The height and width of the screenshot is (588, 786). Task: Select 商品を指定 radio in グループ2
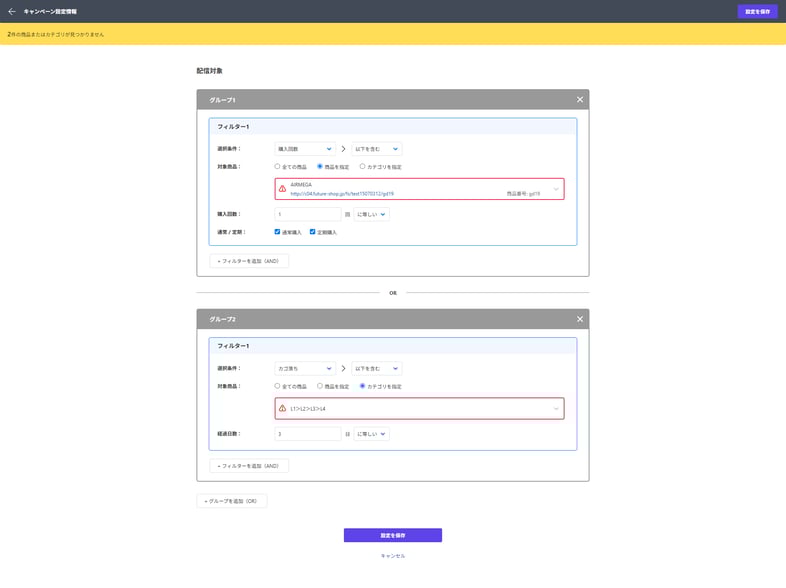pos(320,386)
